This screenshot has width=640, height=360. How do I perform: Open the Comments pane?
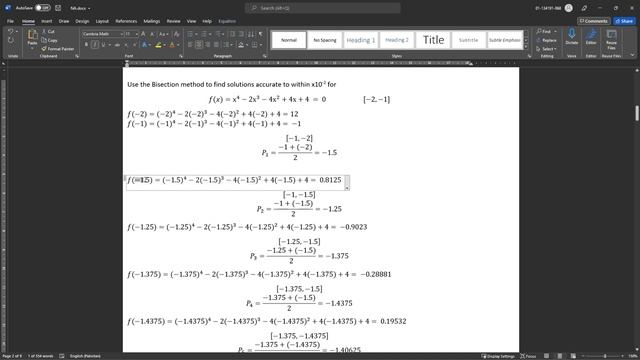tap(593, 21)
